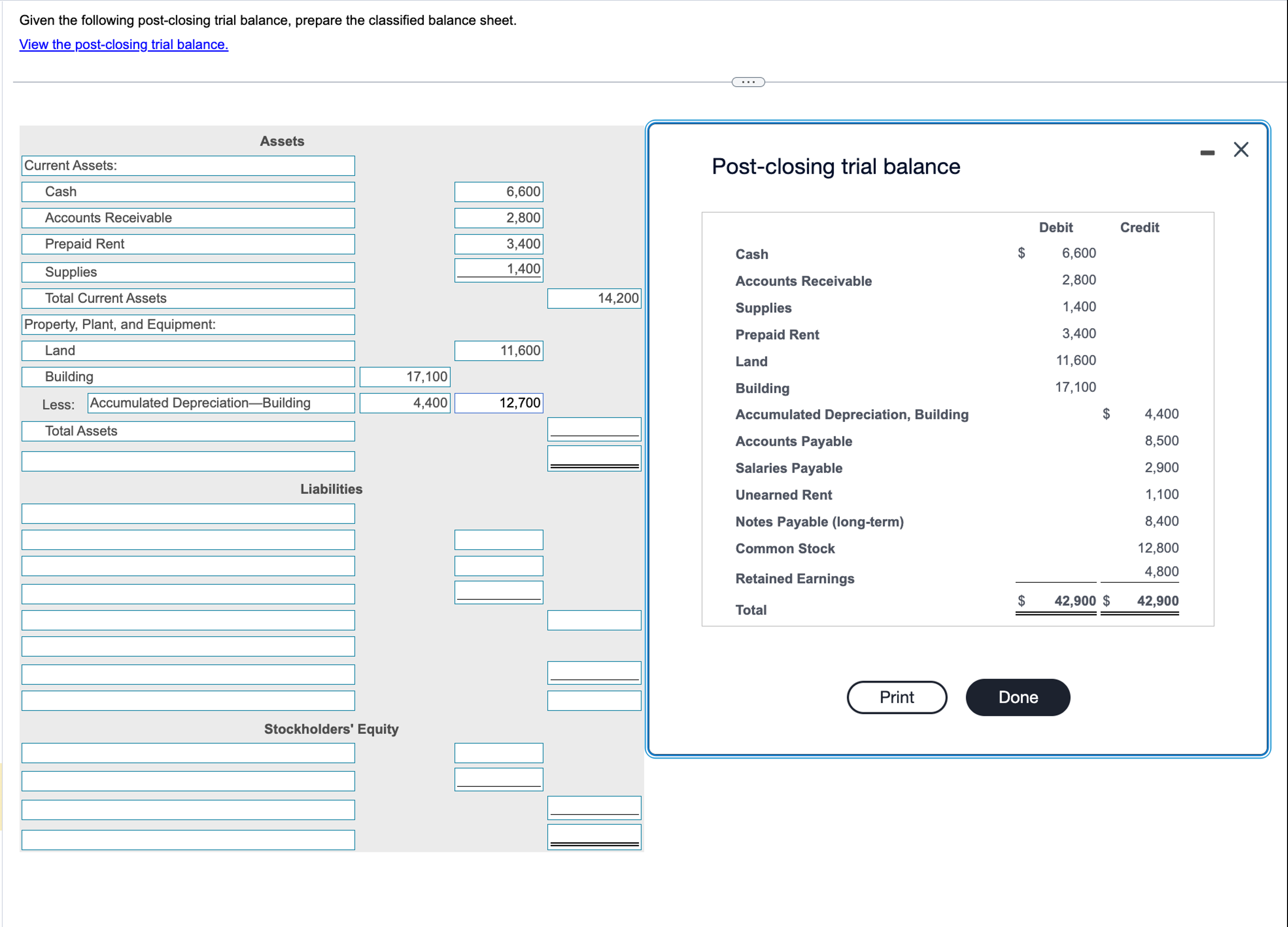
Task: Minimize the Post-closing trial balance dialog
Action: 1207,153
